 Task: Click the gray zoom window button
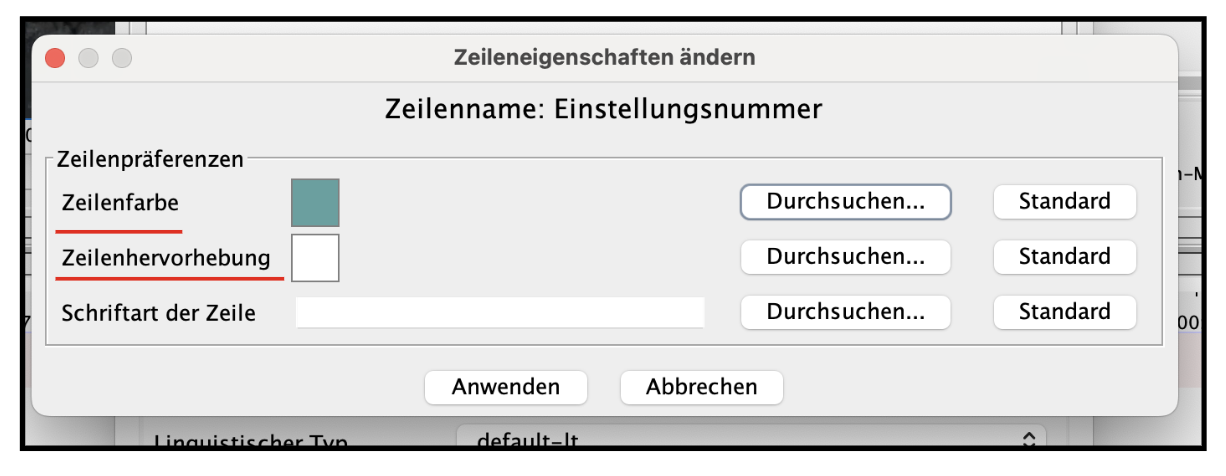[x=121, y=59]
